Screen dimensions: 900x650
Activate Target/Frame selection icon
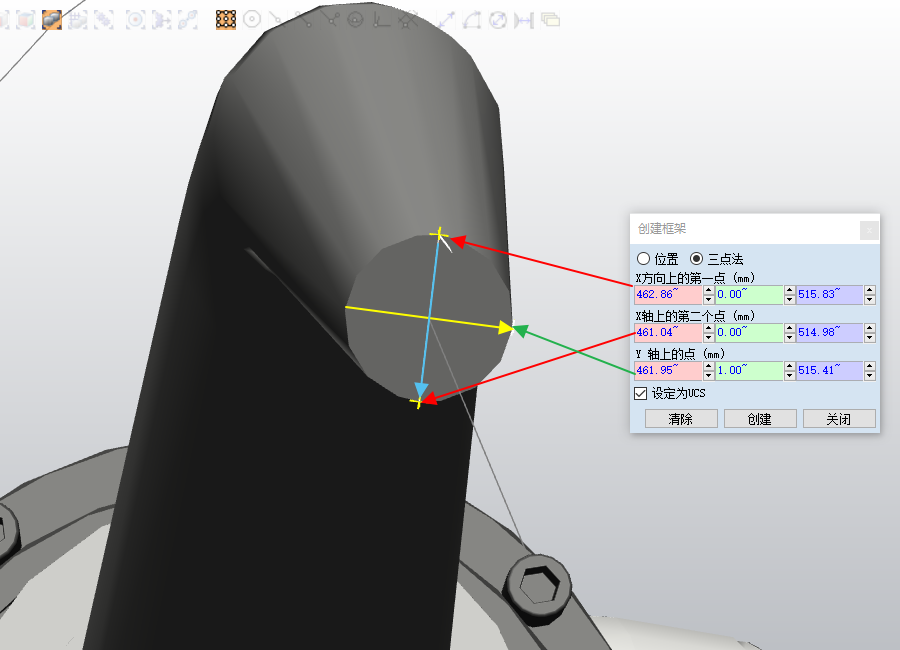(x=161, y=20)
